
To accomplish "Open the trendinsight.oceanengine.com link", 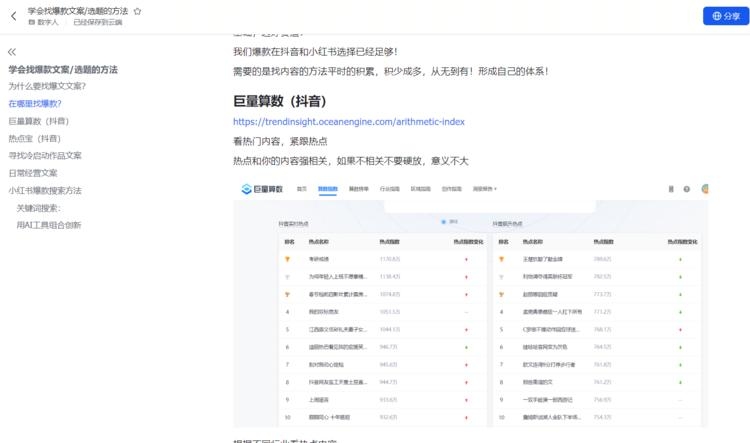I will click(349, 122).
